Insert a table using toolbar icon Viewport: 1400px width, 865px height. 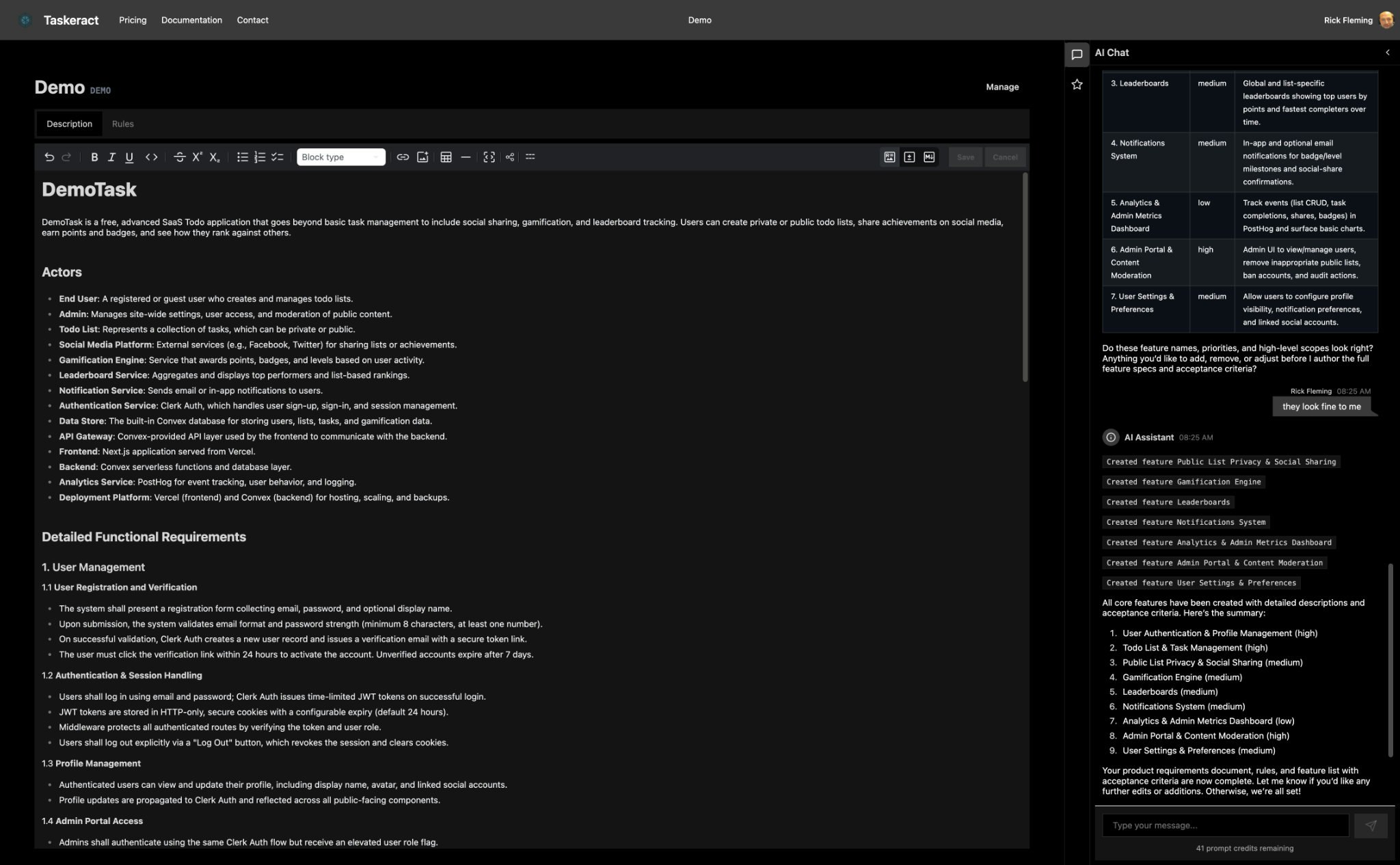pos(446,157)
